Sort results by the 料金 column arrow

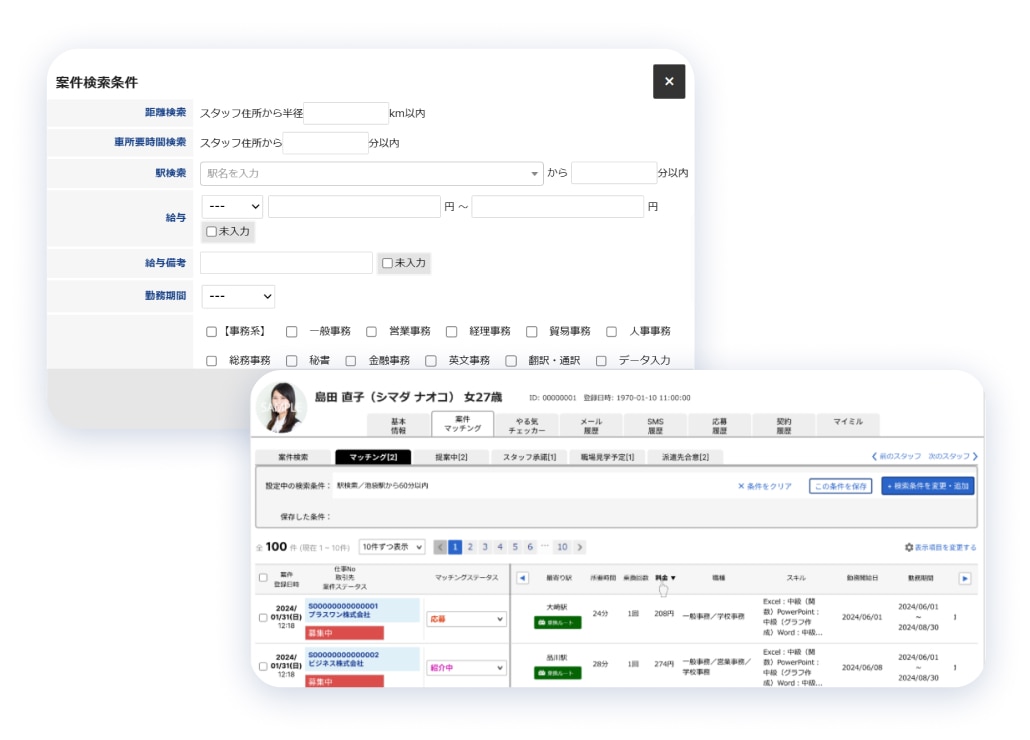pyautogui.click(x=675, y=577)
